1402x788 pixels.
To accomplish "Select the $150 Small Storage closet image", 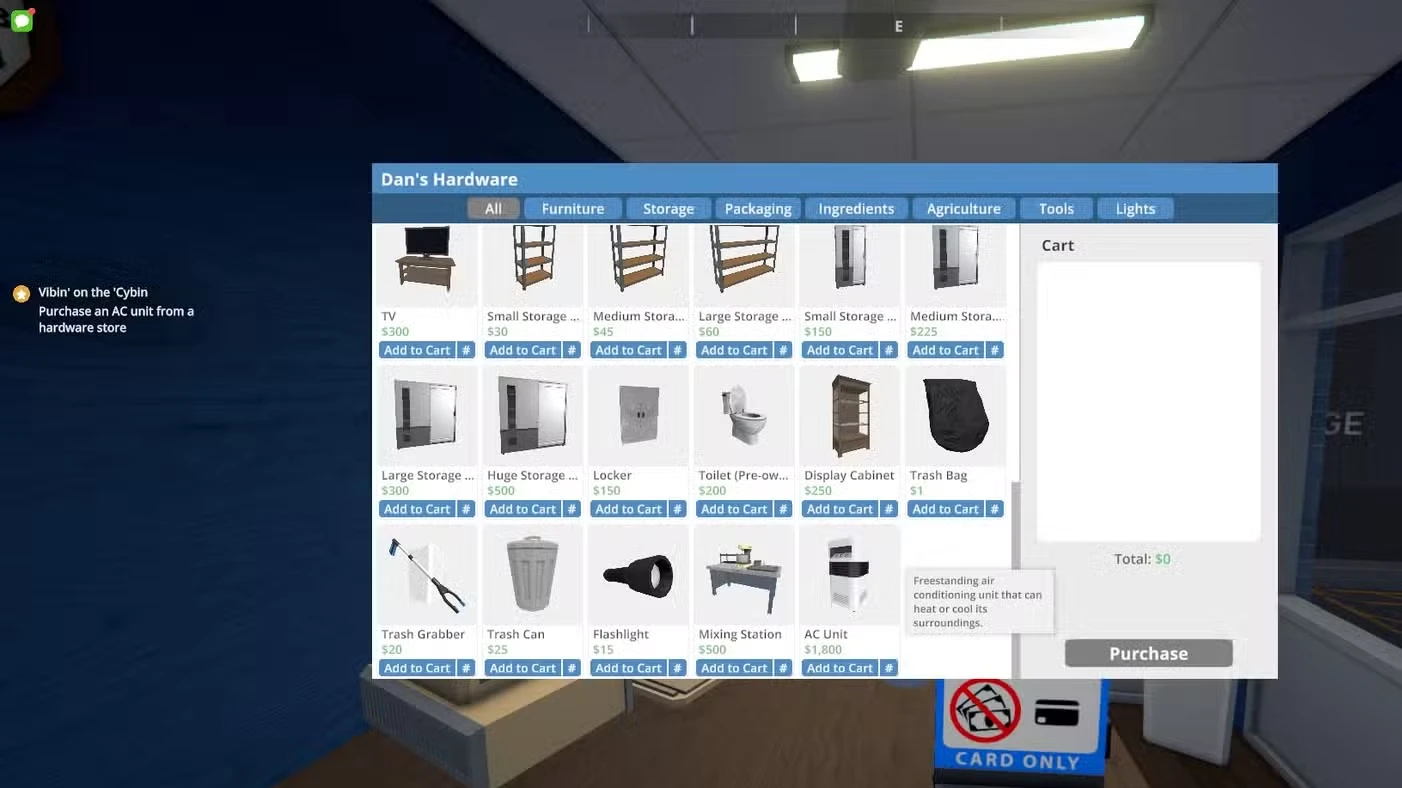I will [850, 265].
